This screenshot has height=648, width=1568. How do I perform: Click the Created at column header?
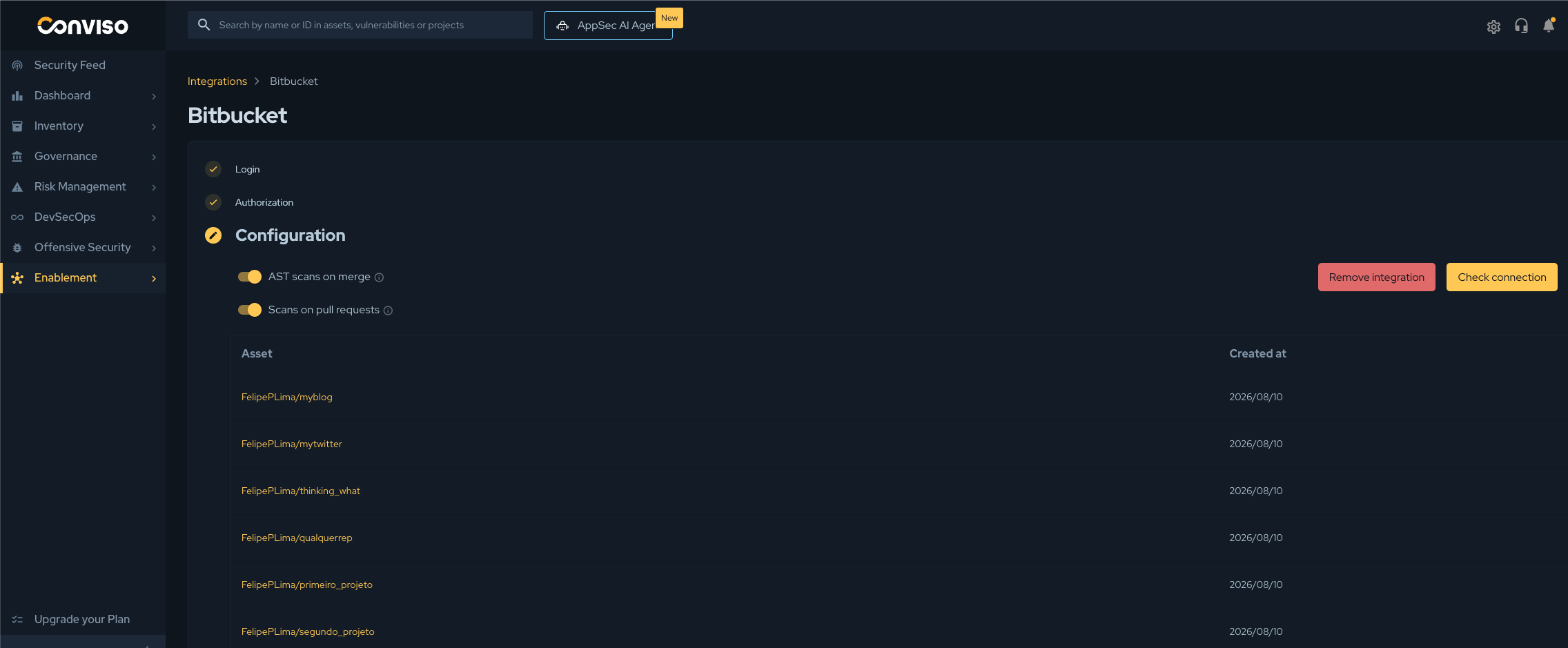tap(1257, 353)
